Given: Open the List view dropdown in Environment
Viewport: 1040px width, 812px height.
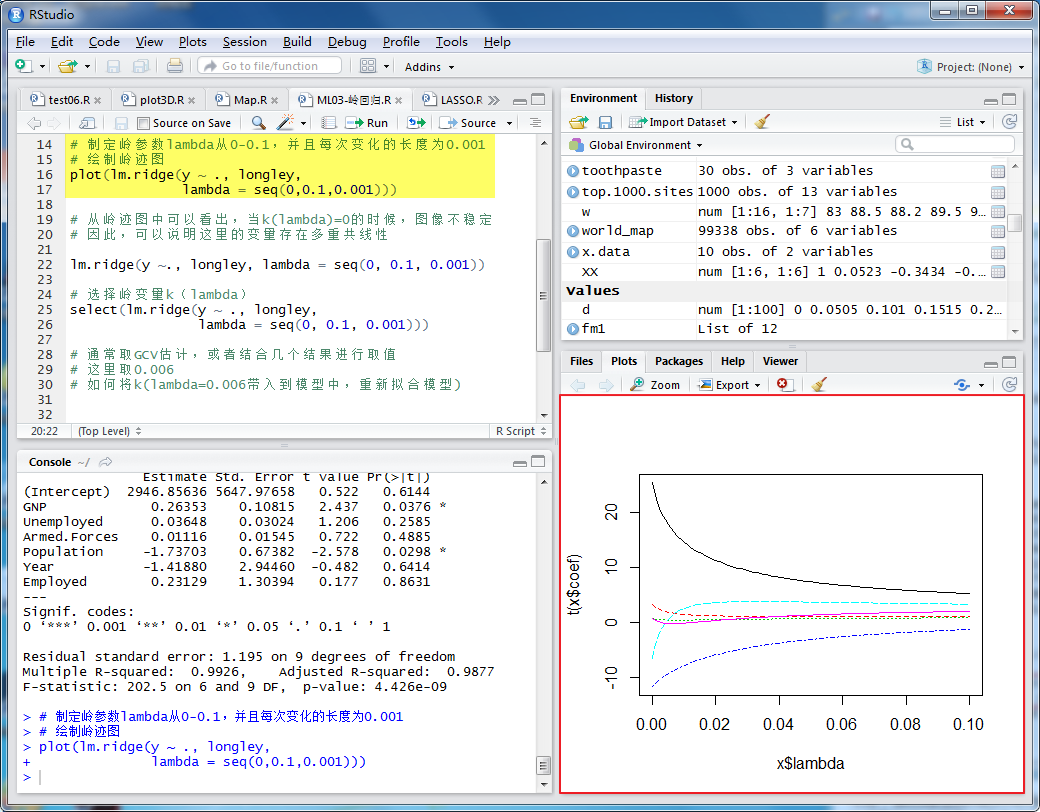Looking at the screenshot, I should coord(963,122).
